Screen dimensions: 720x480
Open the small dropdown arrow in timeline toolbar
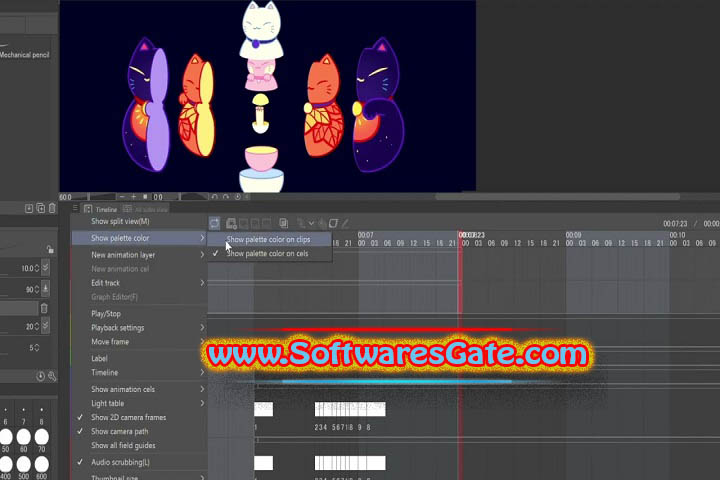311,224
